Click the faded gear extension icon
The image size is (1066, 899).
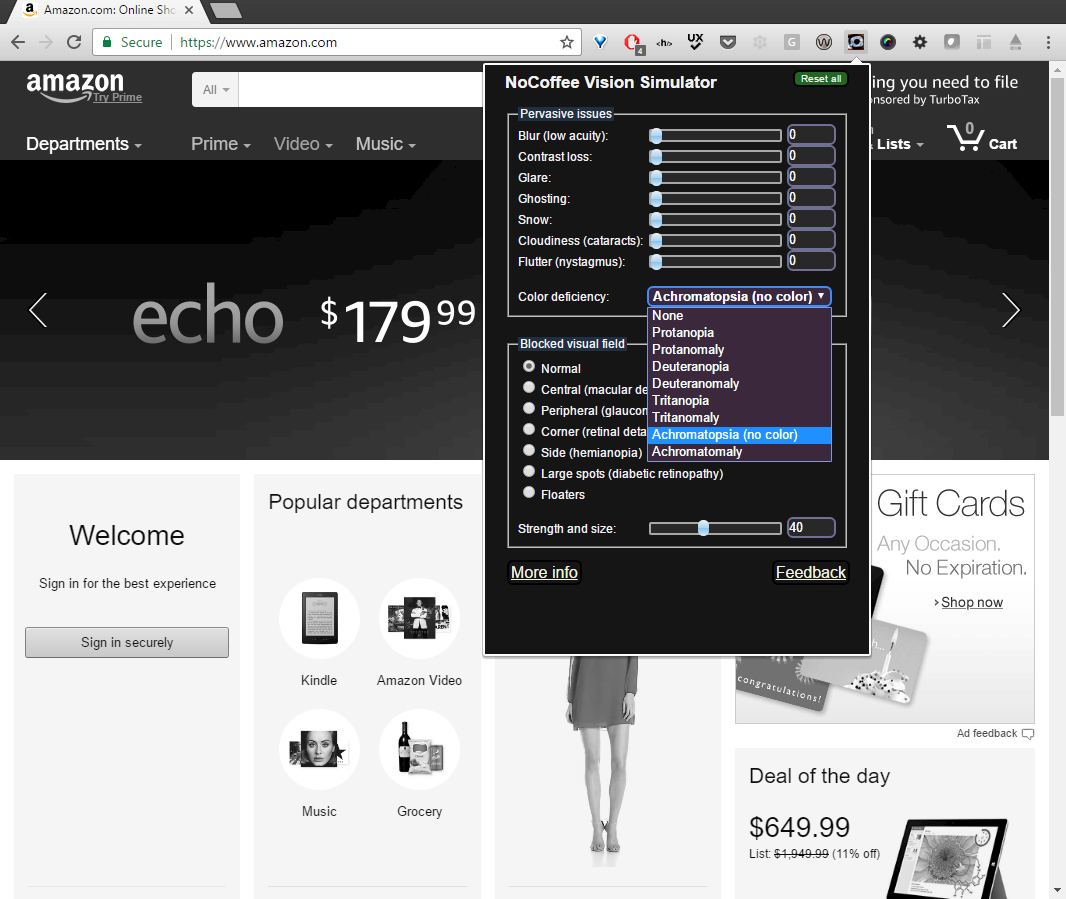click(x=760, y=42)
